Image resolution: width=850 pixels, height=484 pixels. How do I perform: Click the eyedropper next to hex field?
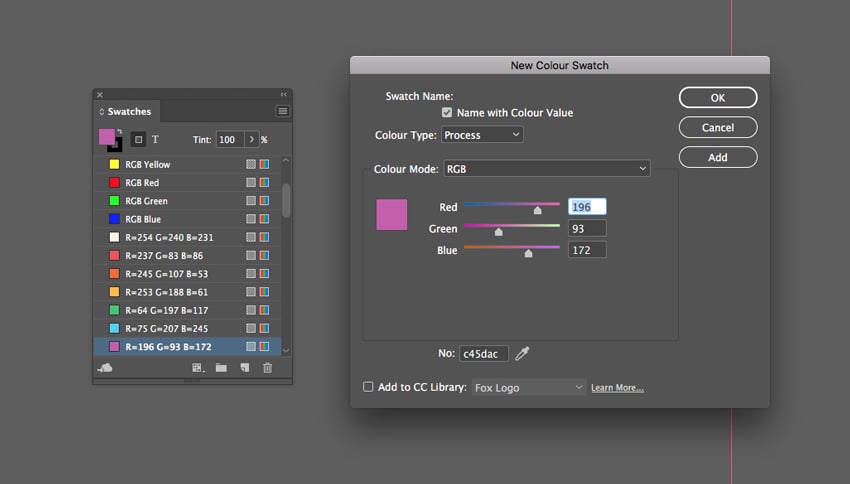522,353
